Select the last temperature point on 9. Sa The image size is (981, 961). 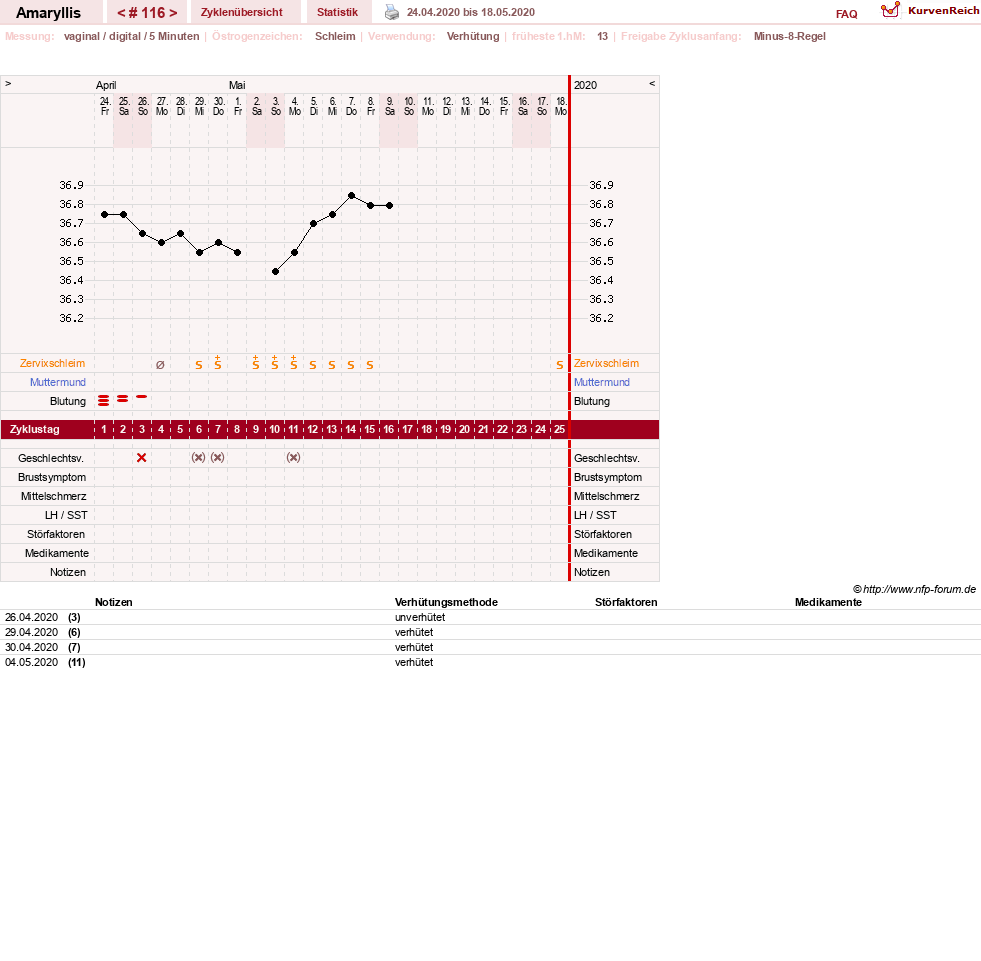point(390,205)
